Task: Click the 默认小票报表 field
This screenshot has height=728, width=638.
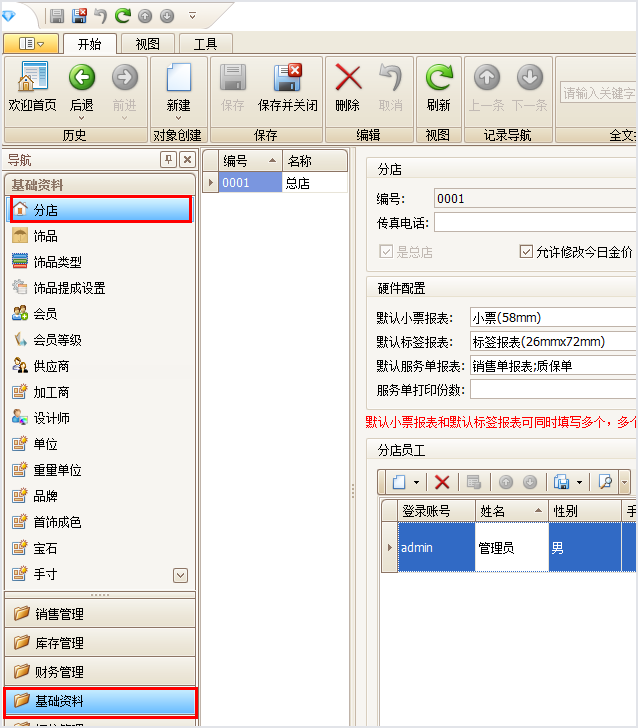Action: click(x=553, y=318)
